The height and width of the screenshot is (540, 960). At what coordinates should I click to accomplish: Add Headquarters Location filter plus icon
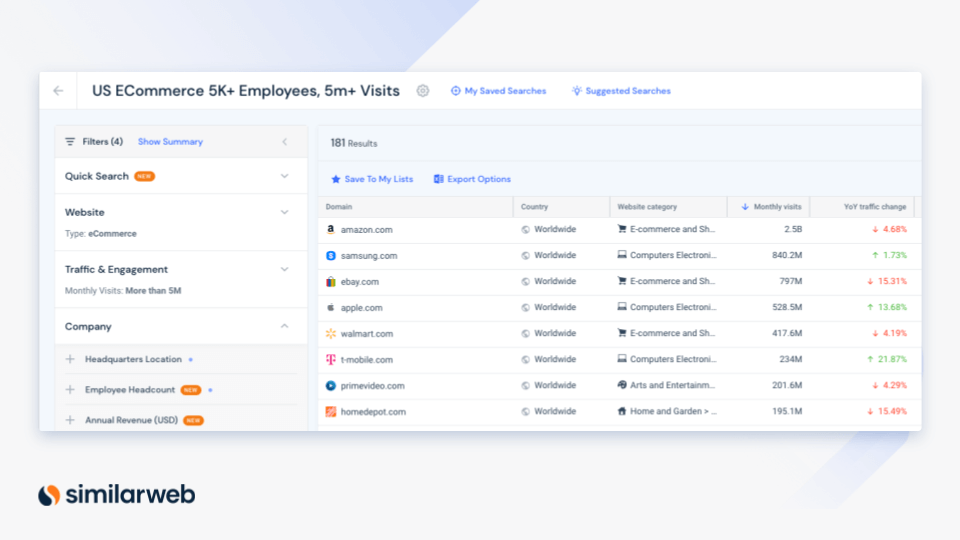[70, 359]
